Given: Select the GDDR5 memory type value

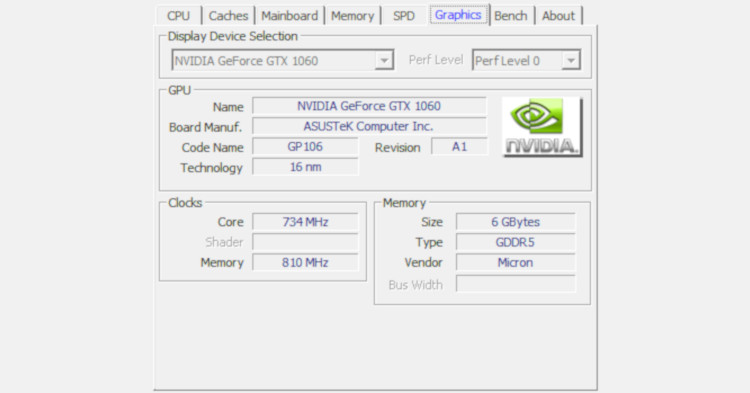Looking at the screenshot, I should [515, 242].
